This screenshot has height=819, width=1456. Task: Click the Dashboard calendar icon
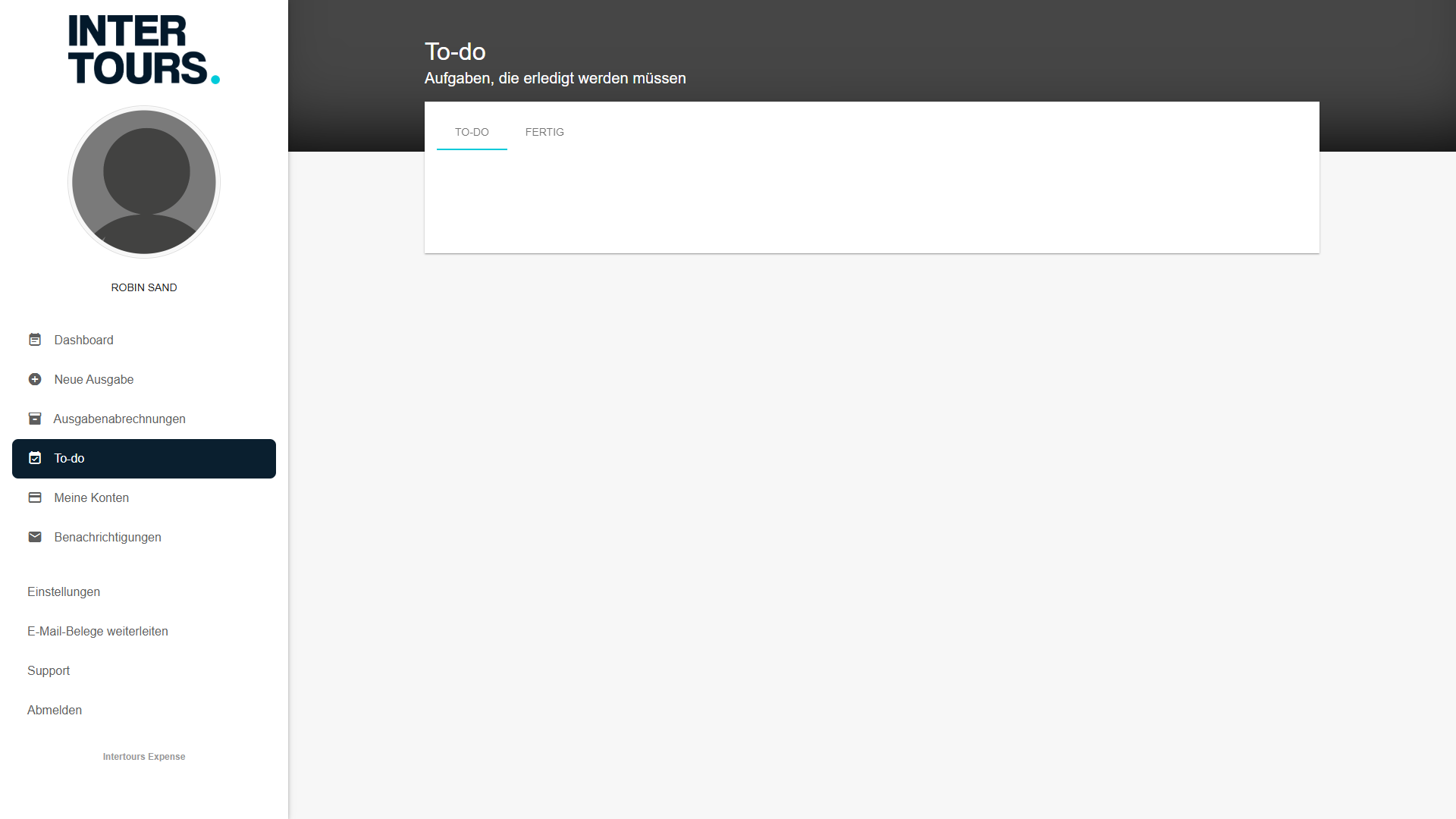coord(35,340)
